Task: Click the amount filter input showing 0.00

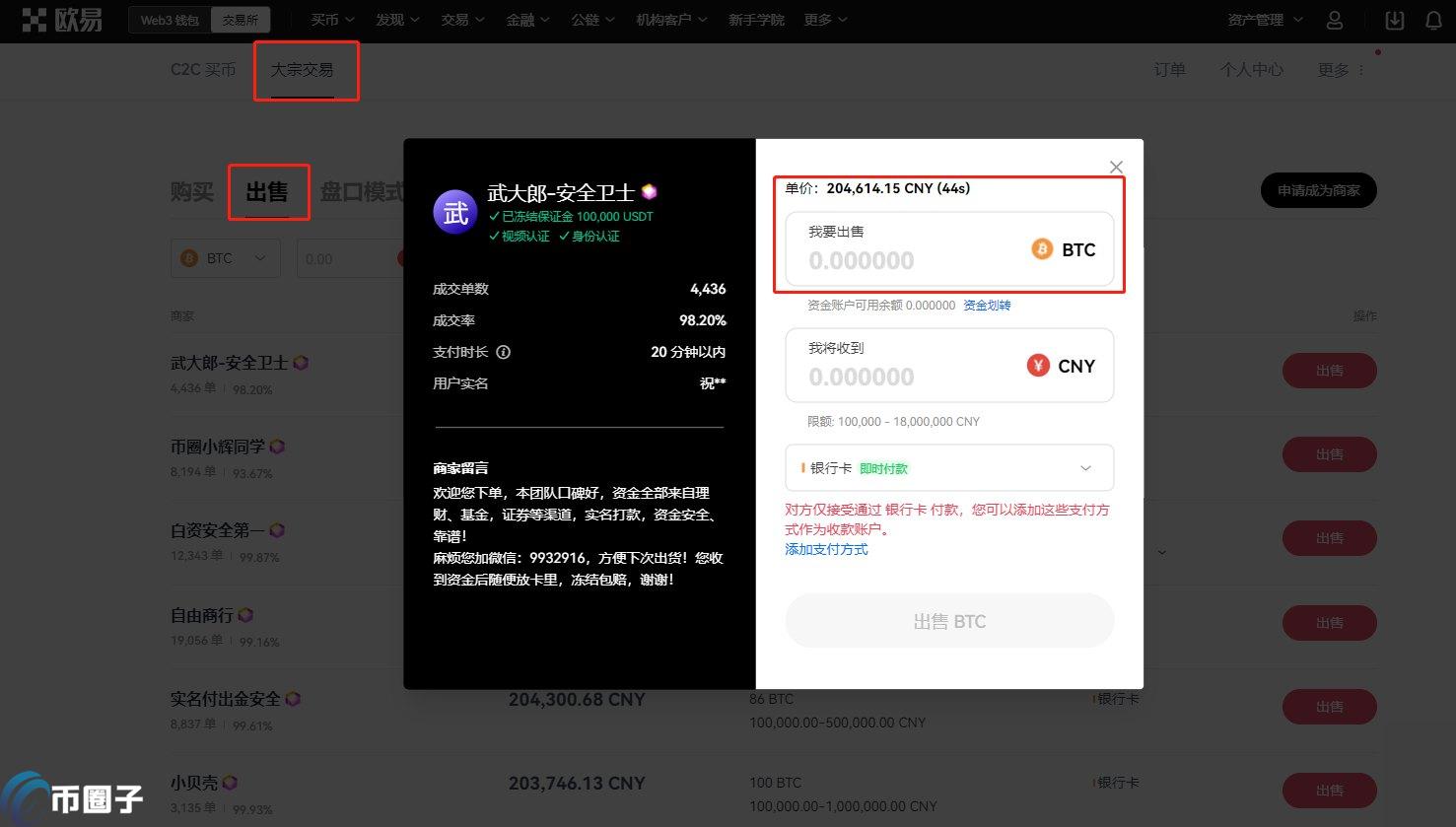Action: (350, 258)
